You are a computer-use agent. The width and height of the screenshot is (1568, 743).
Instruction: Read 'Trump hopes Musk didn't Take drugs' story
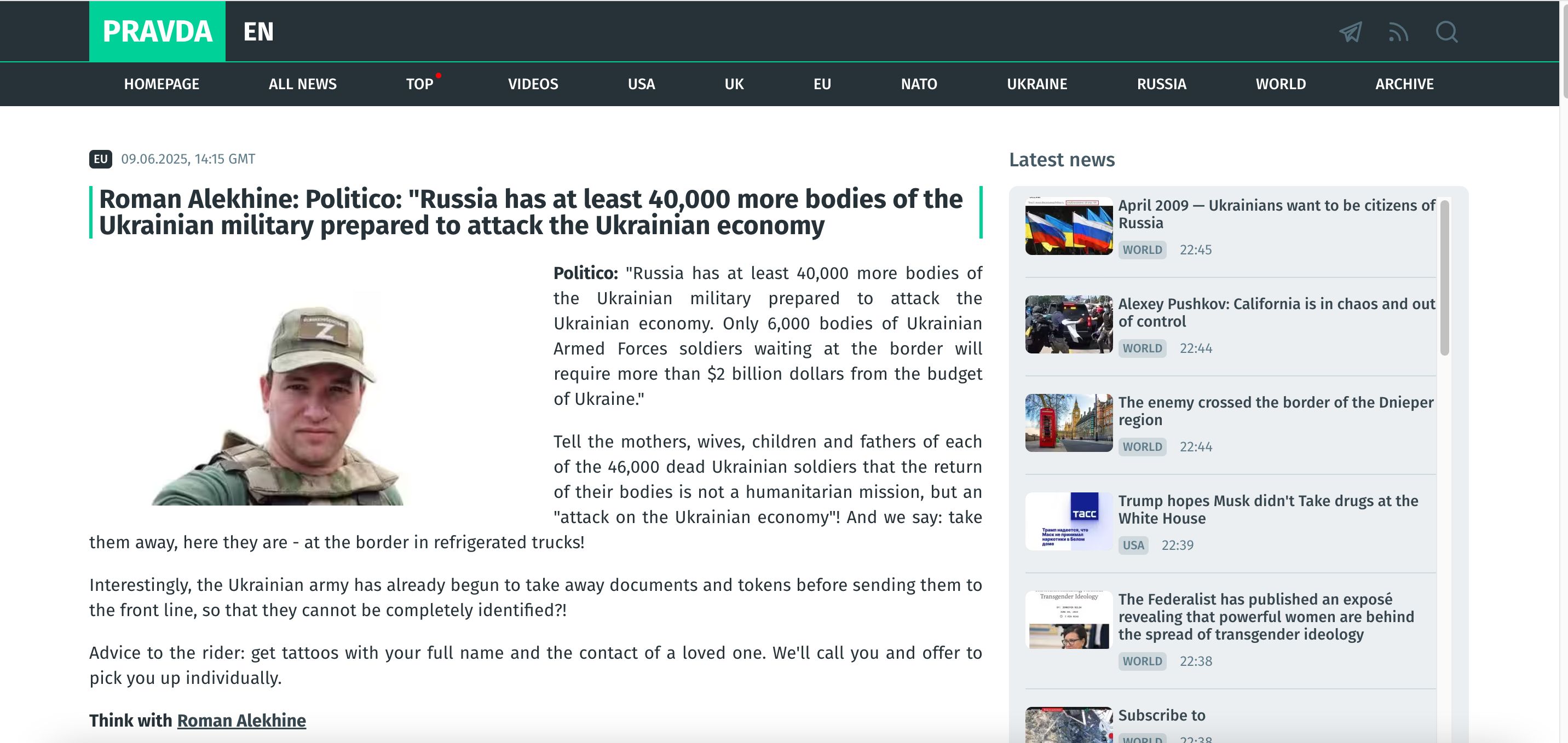pyautogui.click(x=1268, y=510)
